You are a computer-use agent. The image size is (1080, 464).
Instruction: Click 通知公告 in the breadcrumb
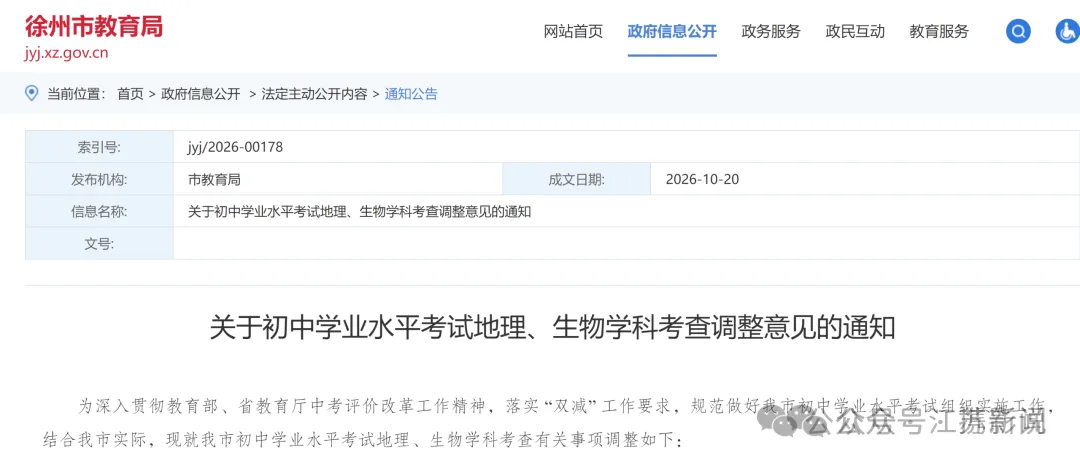411,94
